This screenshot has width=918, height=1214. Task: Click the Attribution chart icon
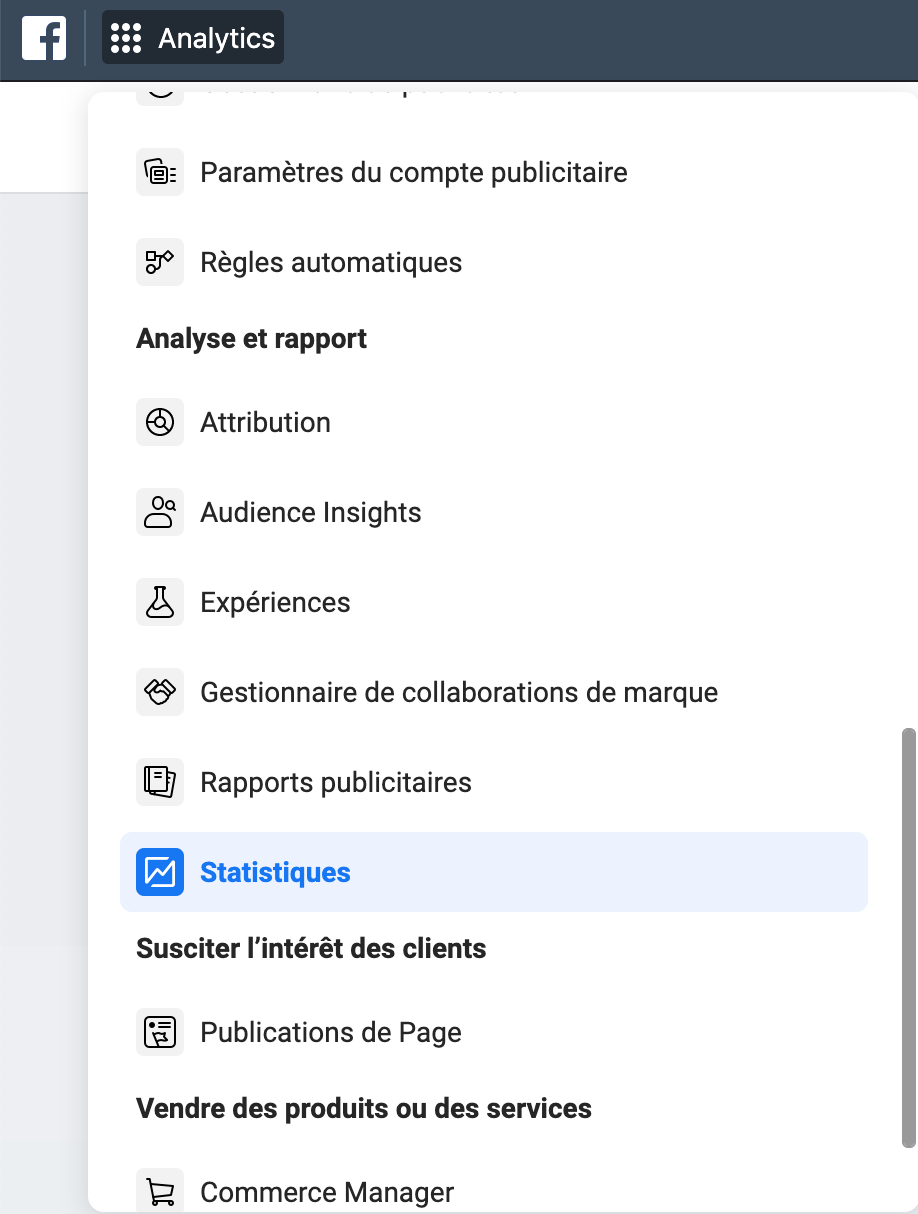pyautogui.click(x=160, y=422)
